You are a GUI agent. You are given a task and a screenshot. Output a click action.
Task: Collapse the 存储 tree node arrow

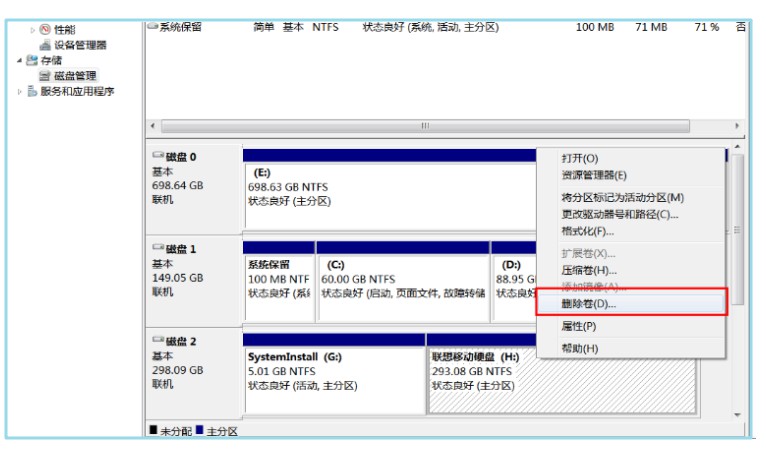(19, 61)
